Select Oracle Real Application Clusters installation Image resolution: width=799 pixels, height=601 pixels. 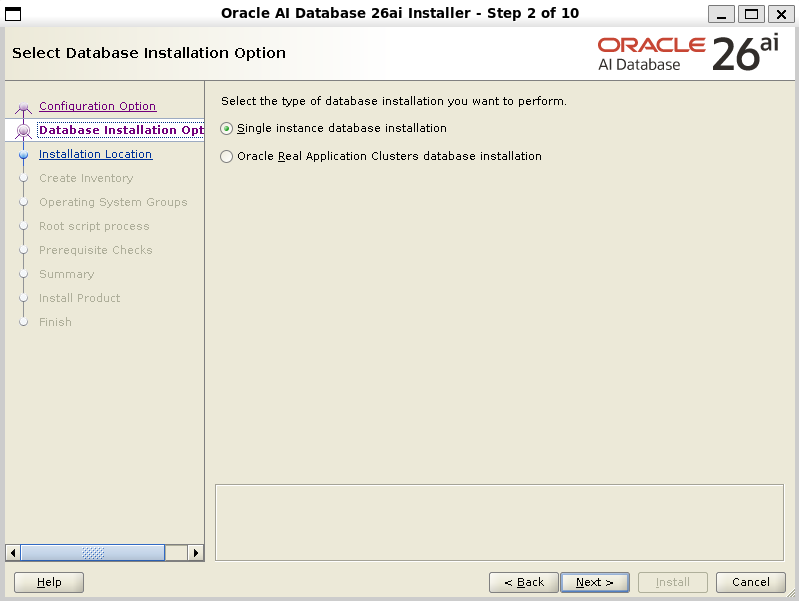pyautogui.click(x=227, y=157)
